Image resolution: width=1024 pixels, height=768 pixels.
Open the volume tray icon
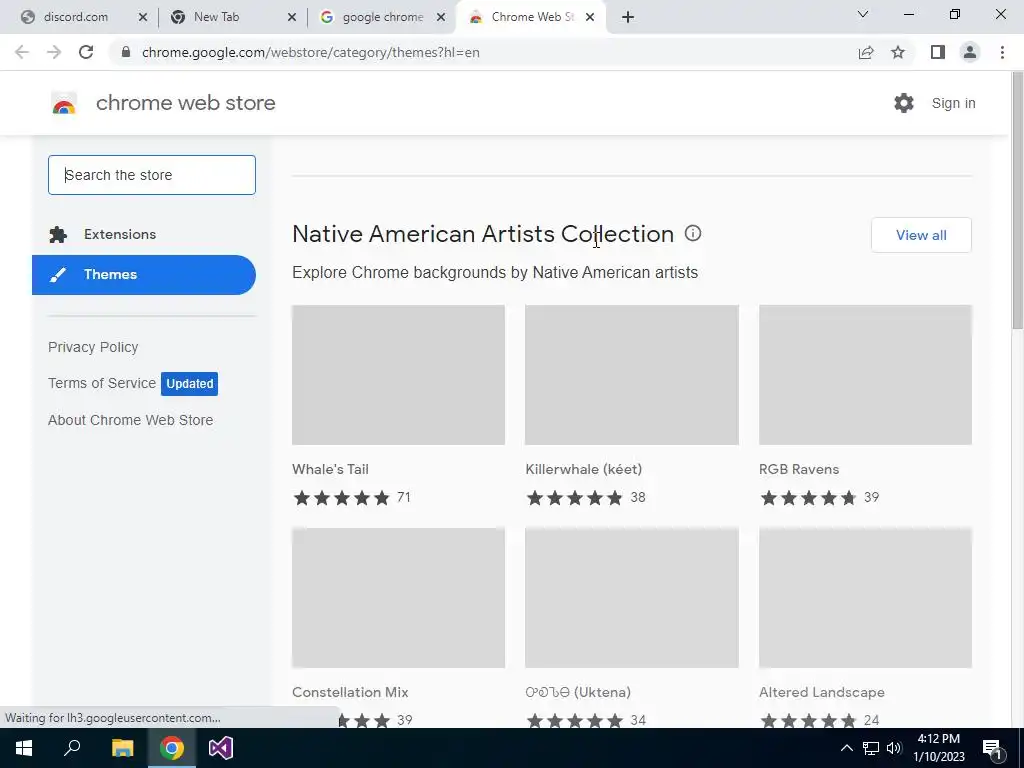coord(894,748)
